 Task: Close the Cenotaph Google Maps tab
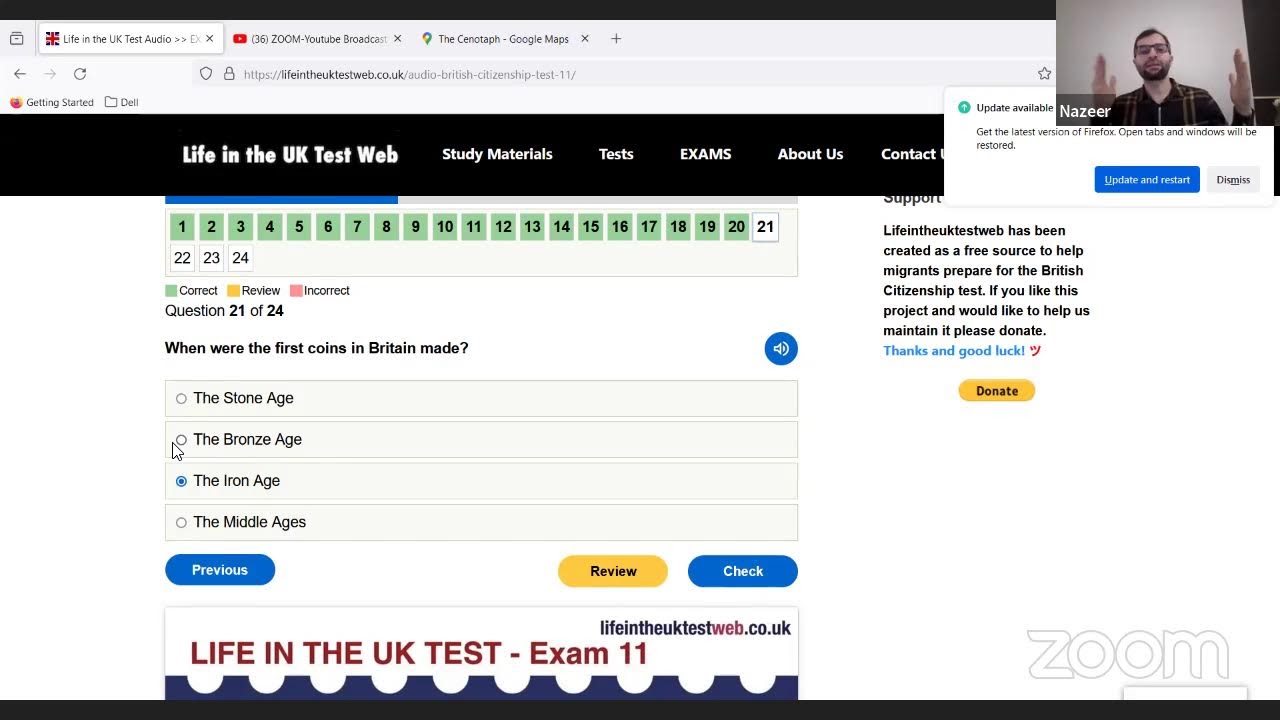585,39
